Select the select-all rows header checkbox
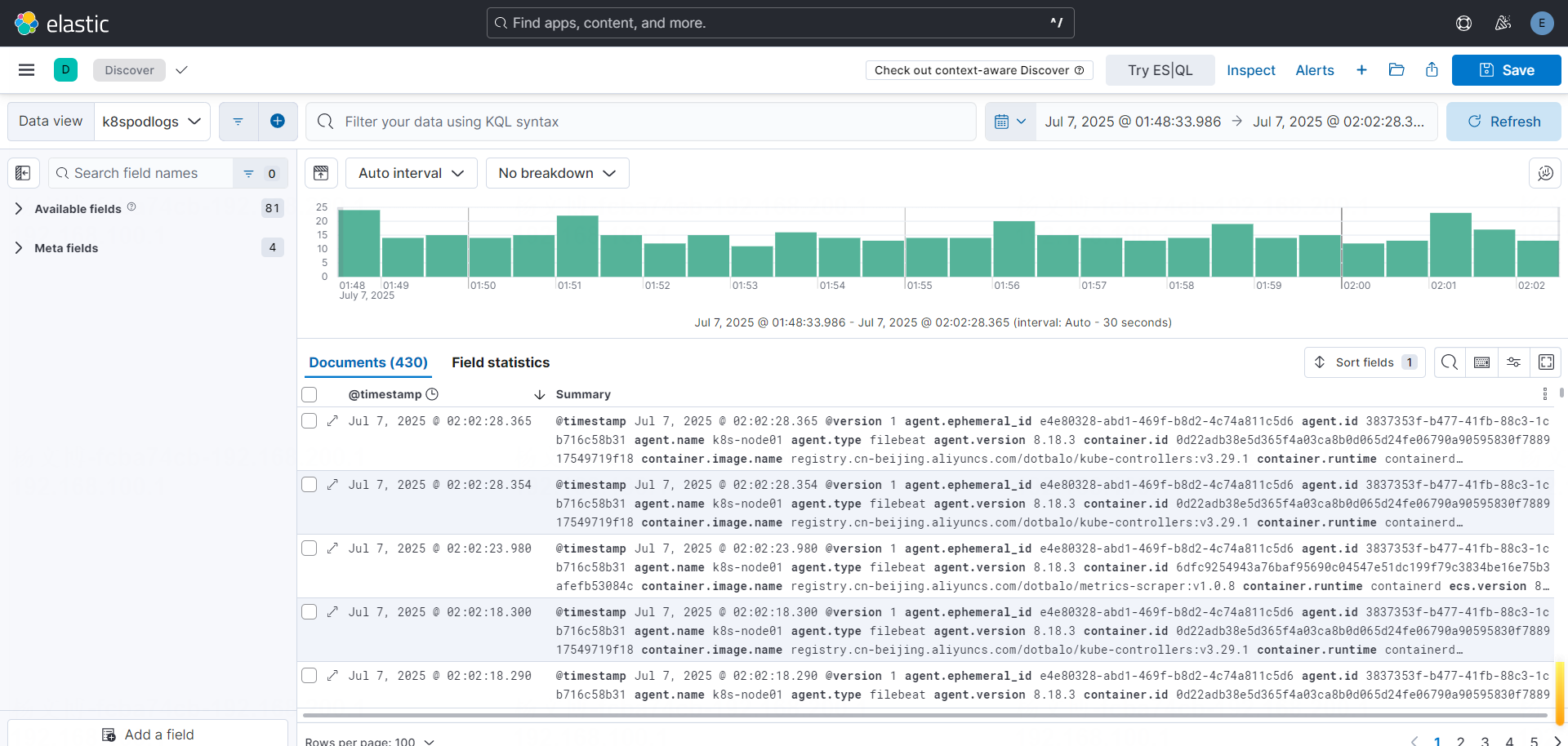Viewport: 1568px width, 746px height. (310, 395)
